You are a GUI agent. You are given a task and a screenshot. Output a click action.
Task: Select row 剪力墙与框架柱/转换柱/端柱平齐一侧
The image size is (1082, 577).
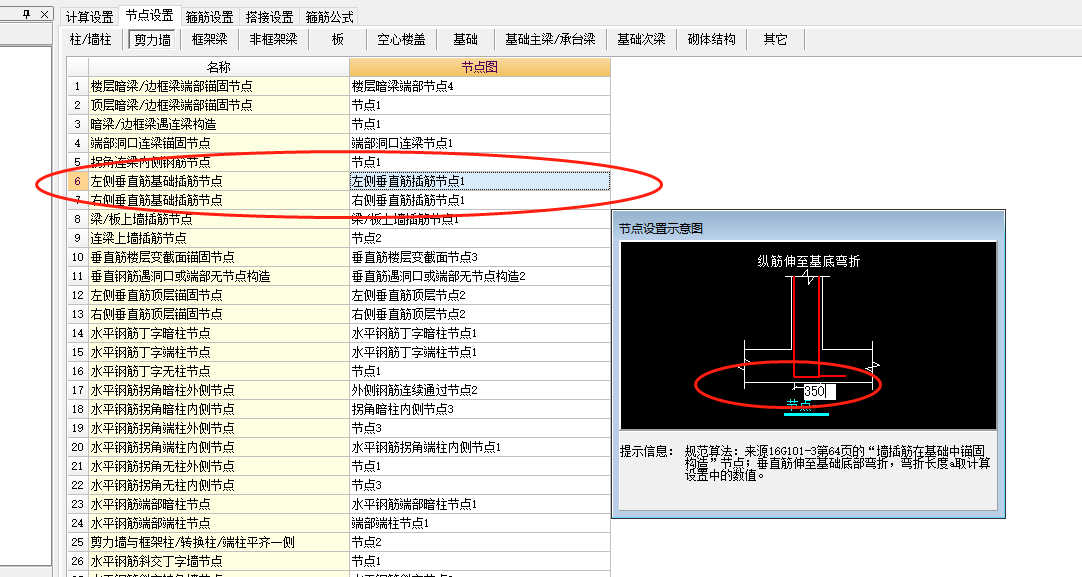point(219,542)
